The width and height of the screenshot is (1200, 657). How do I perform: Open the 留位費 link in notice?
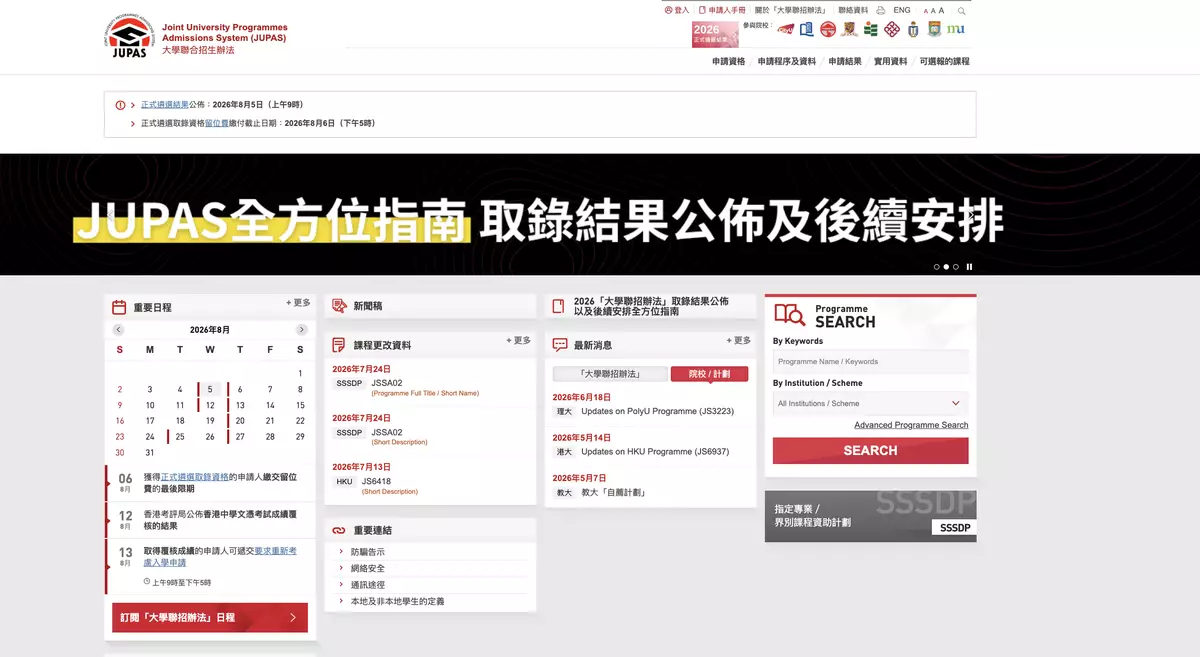click(217, 124)
